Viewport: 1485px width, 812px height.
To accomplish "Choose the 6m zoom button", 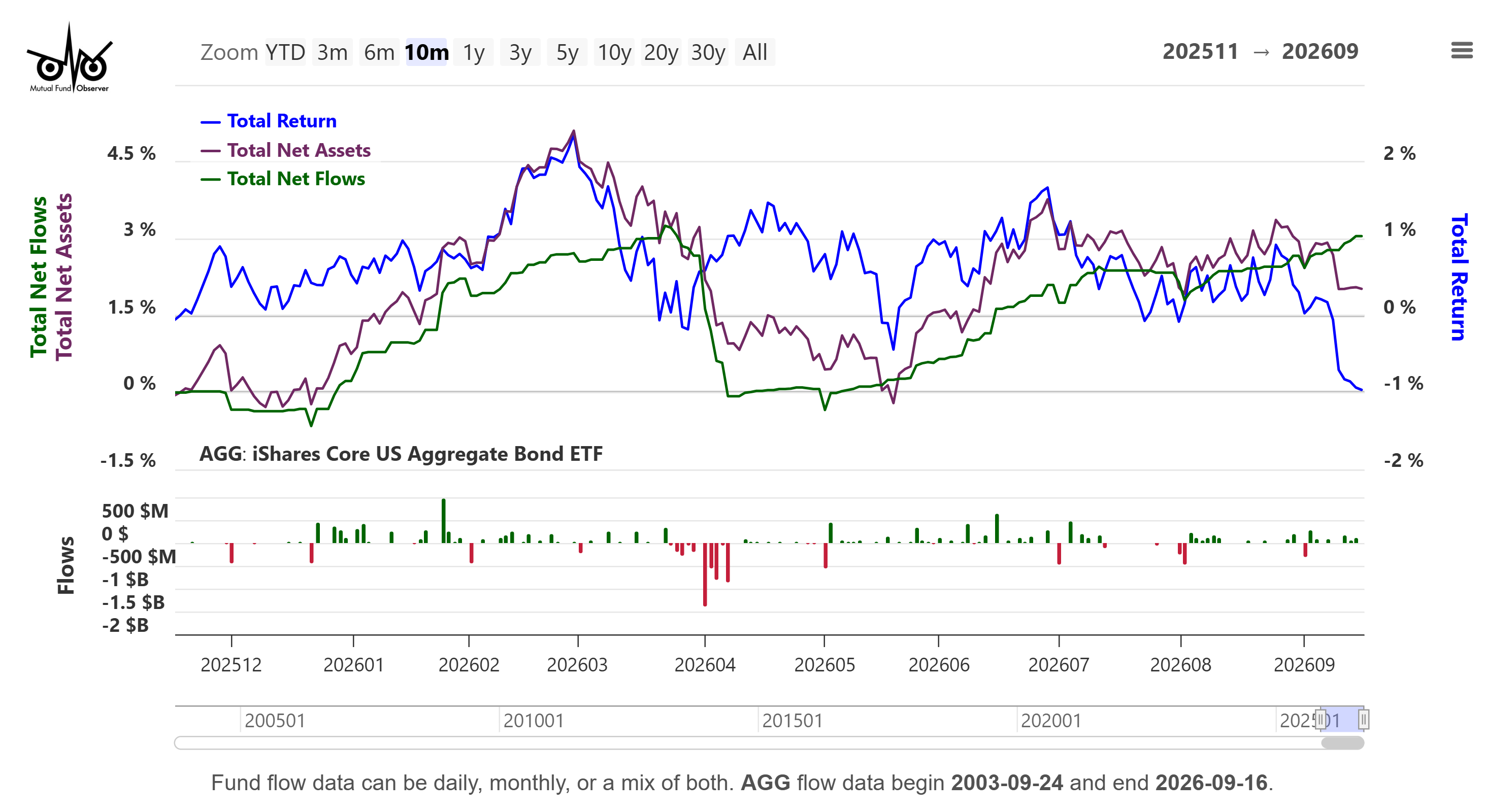I will click(x=379, y=52).
